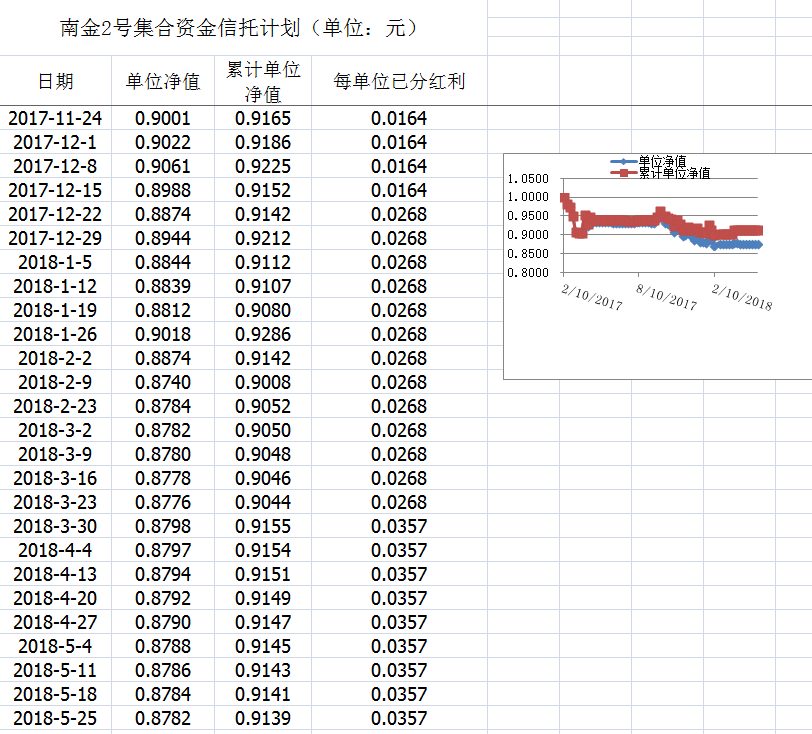Click the unit value cell 0.9001
This screenshot has width=812, height=734.
[163, 118]
